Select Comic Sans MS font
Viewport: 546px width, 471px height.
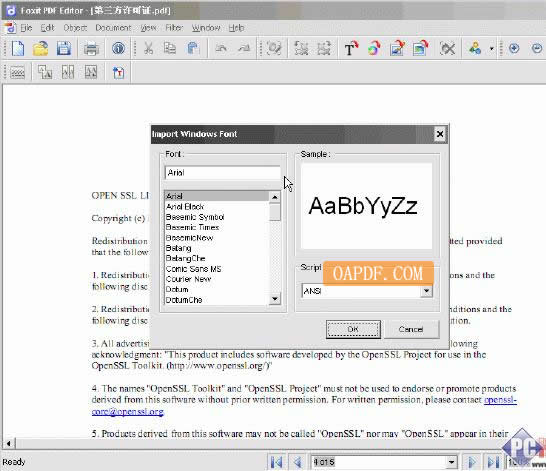point(217,269)
